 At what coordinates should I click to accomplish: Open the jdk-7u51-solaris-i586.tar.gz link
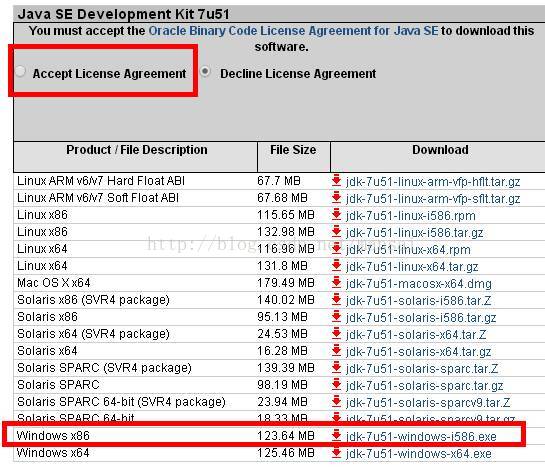pos(421,318)
